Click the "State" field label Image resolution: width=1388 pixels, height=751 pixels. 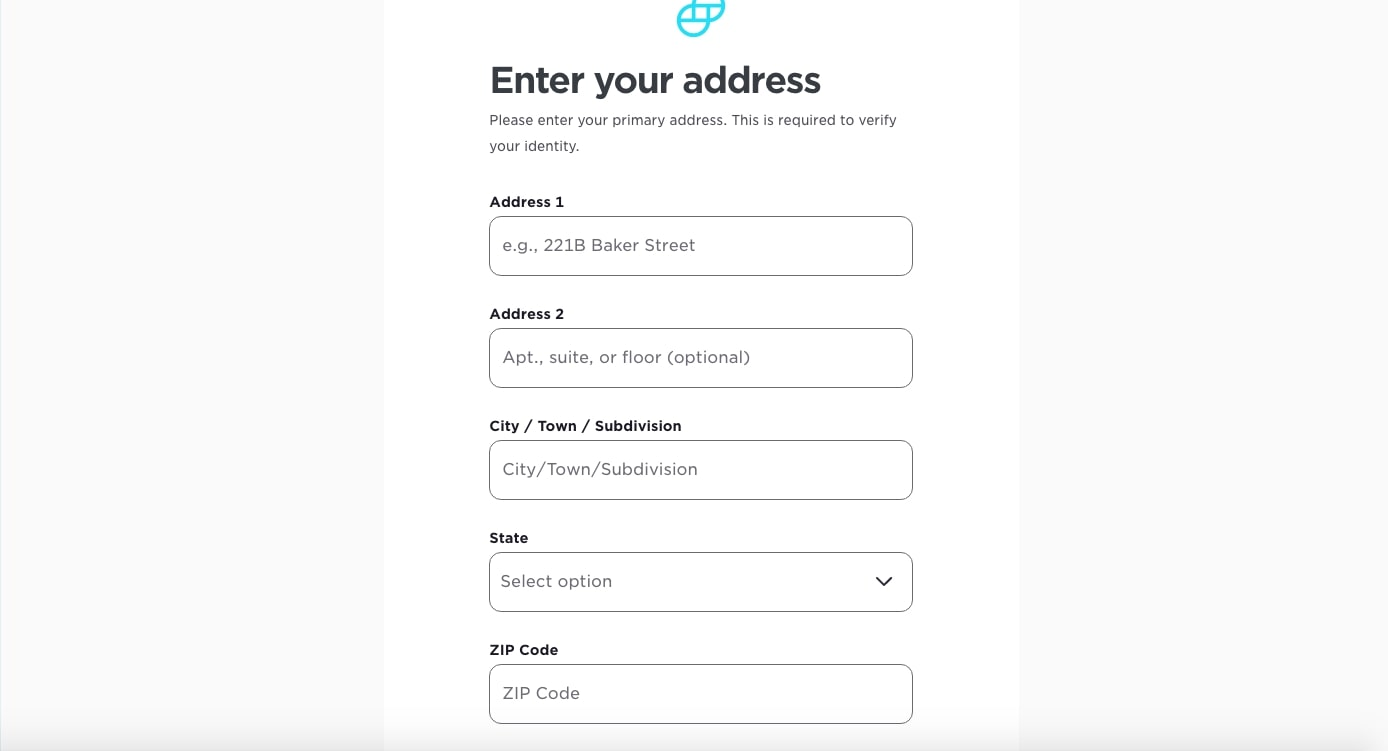508,538
